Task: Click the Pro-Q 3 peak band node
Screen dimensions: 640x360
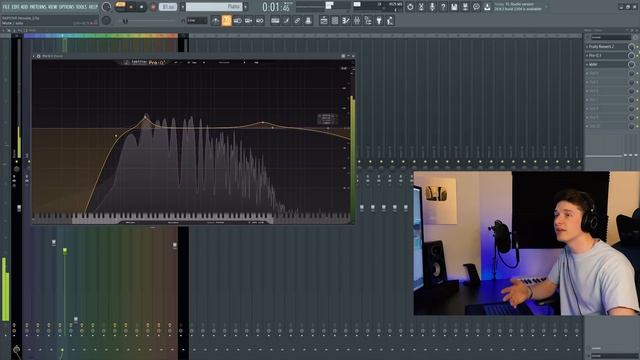Action: (x=145, y=118)
